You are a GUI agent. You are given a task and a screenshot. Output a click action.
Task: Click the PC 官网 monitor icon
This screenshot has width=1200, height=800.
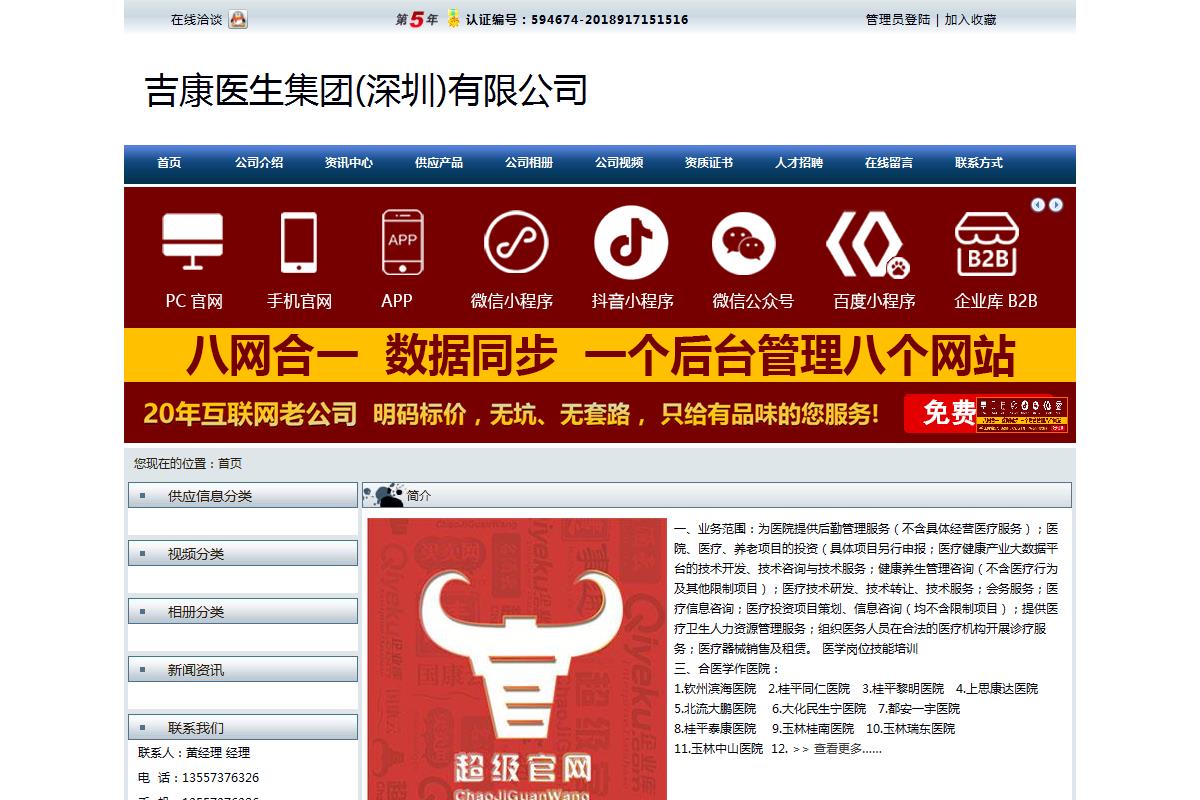(x=193, y=242)
